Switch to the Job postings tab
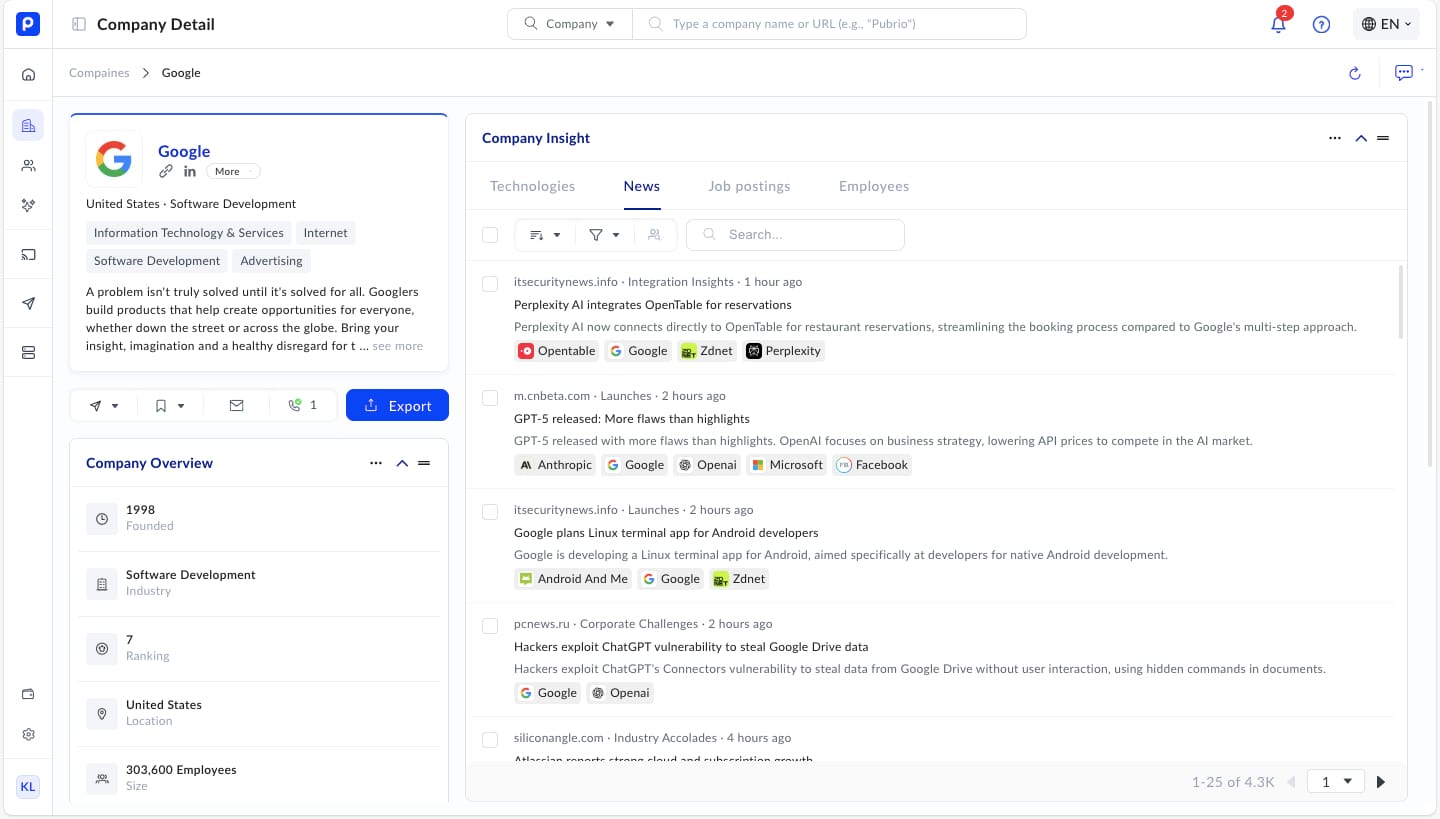 point(749,186)
